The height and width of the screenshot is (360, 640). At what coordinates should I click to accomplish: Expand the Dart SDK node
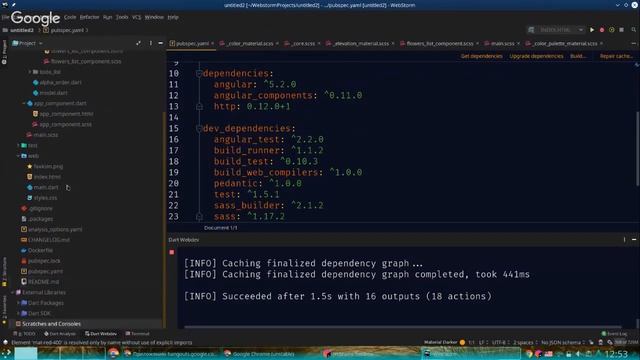18,313
